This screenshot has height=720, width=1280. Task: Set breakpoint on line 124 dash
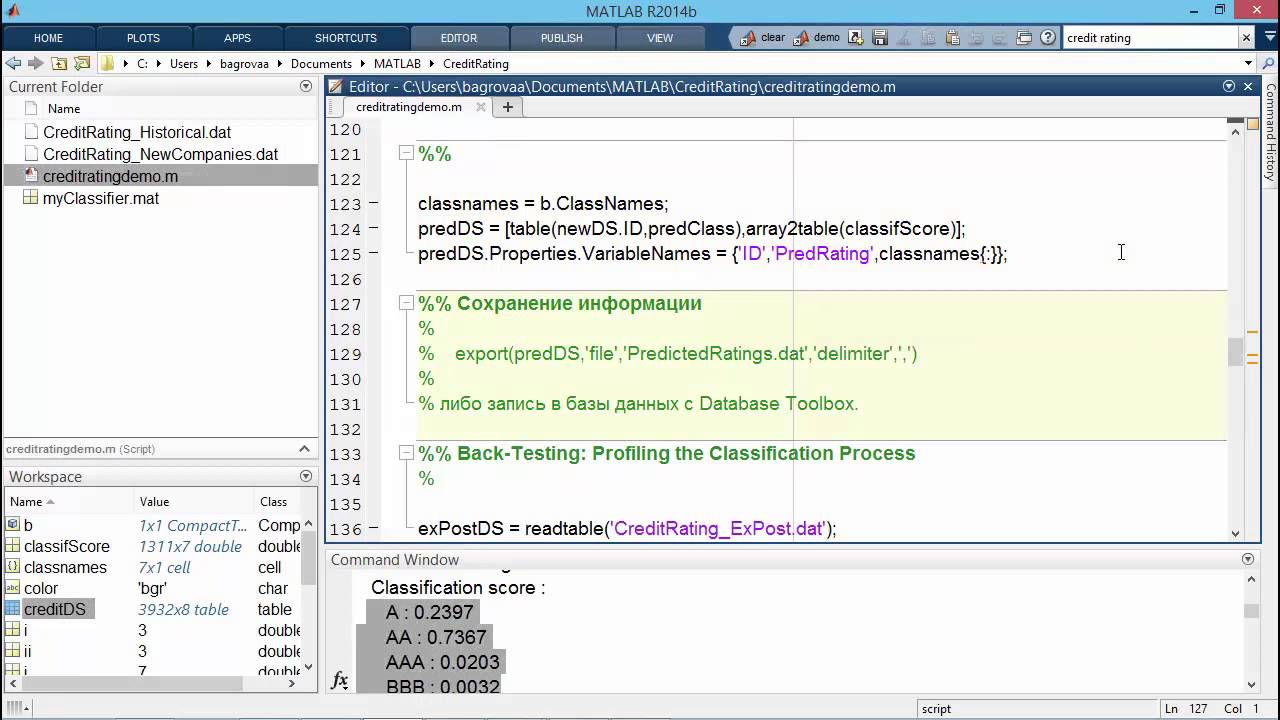tap(373, 228)
